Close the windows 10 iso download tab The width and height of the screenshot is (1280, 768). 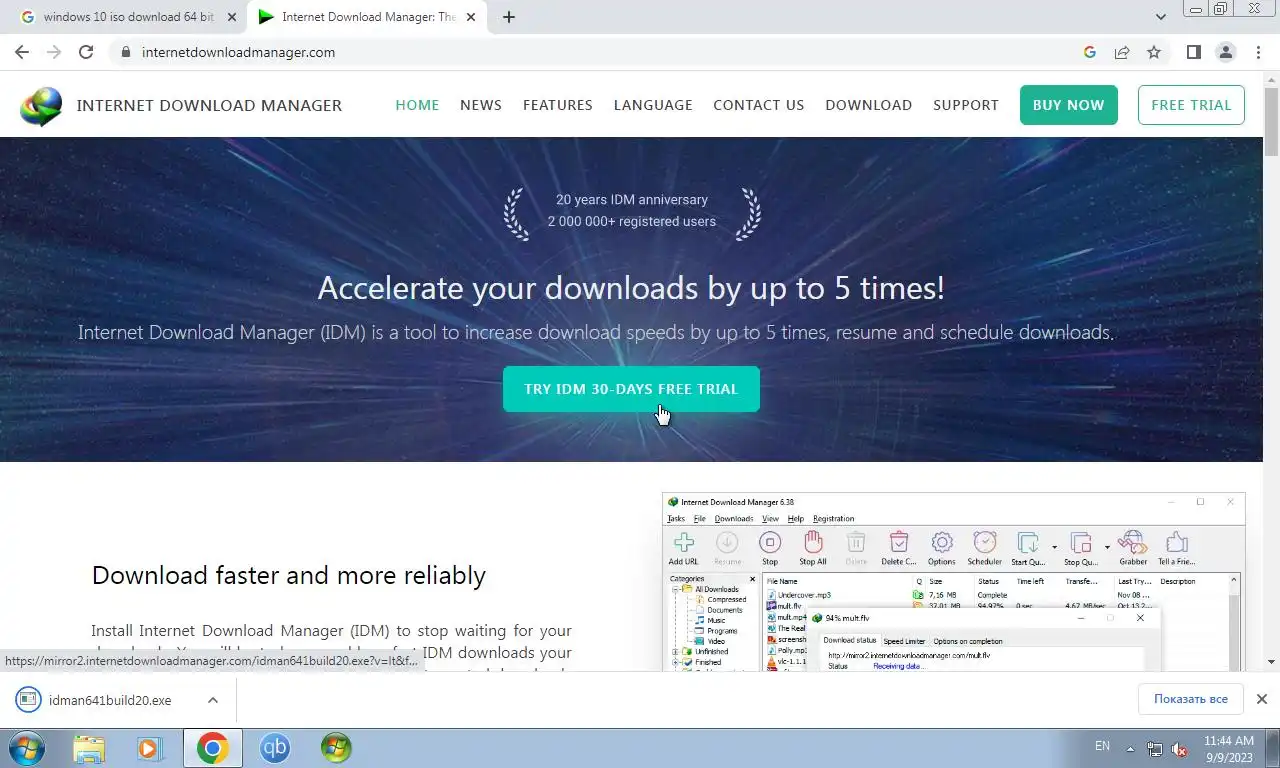point(232,17)
